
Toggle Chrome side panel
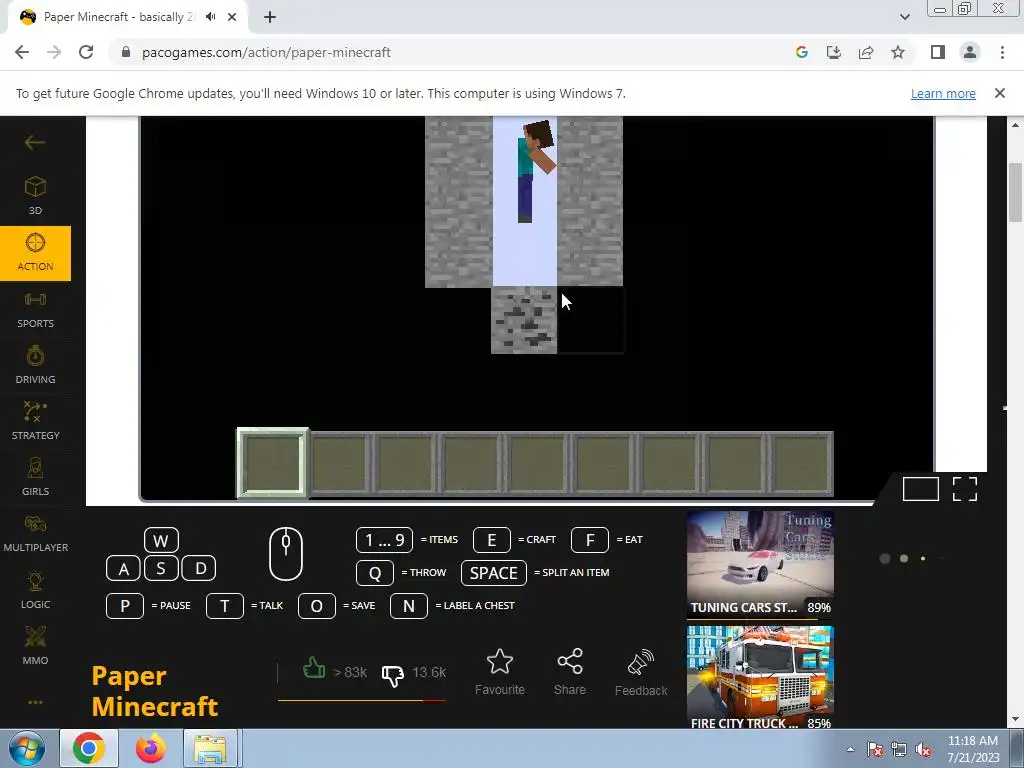(938, 52)
